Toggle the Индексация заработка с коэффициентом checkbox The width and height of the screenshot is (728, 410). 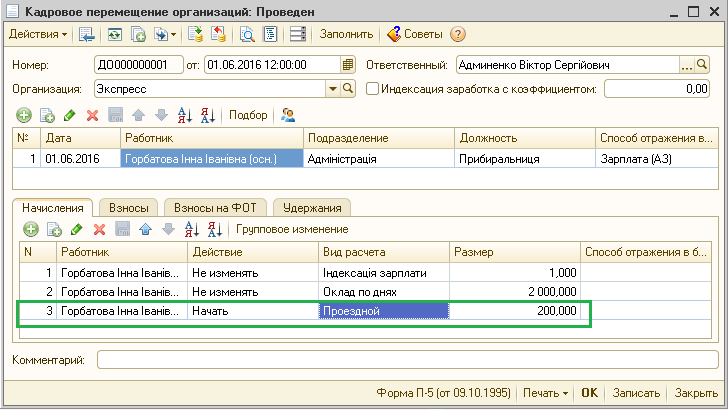click(x=372, y=89)
